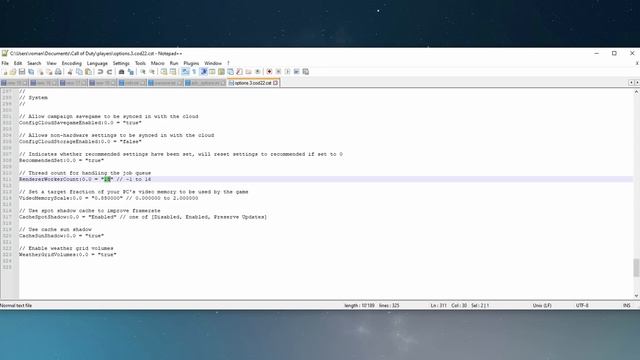
Task: Click the Start Recording macro icon
Action: pyautogui.click(x=269, y=72)
